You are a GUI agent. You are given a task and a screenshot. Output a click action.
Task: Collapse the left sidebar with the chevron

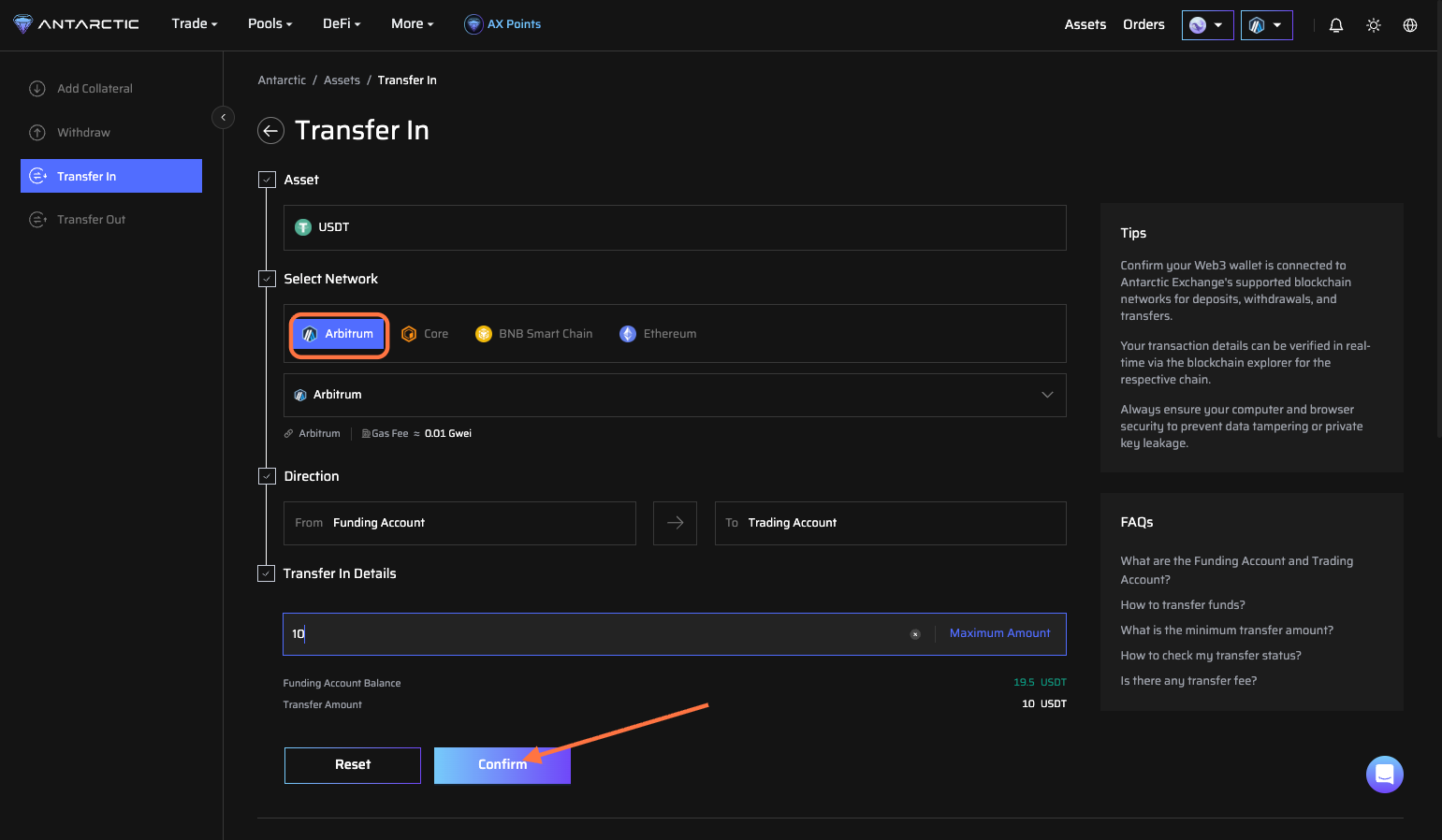pos(223,117)
